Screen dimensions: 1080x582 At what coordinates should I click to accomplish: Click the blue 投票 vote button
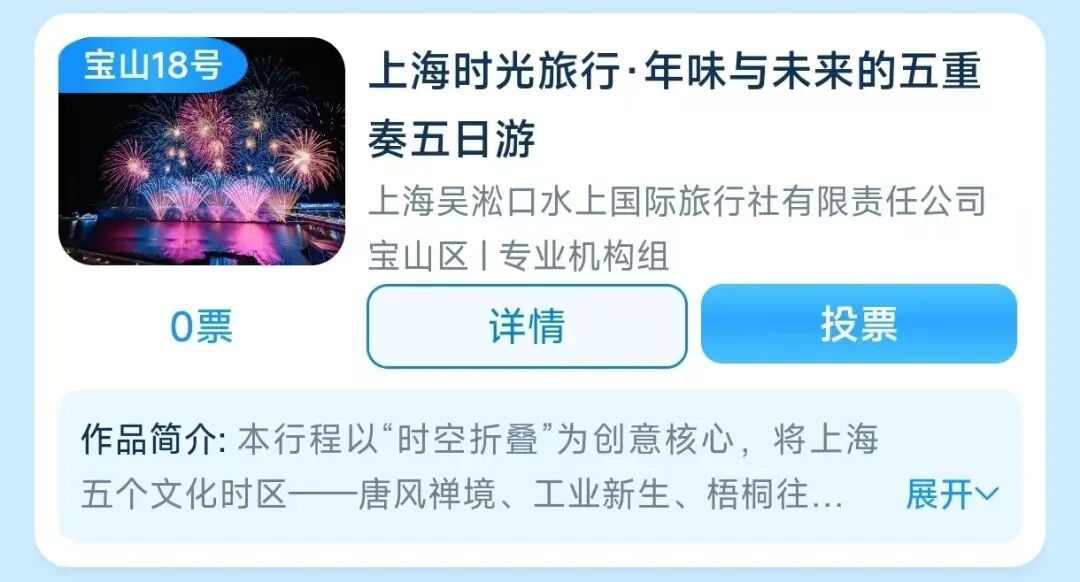tap(859, 324)
